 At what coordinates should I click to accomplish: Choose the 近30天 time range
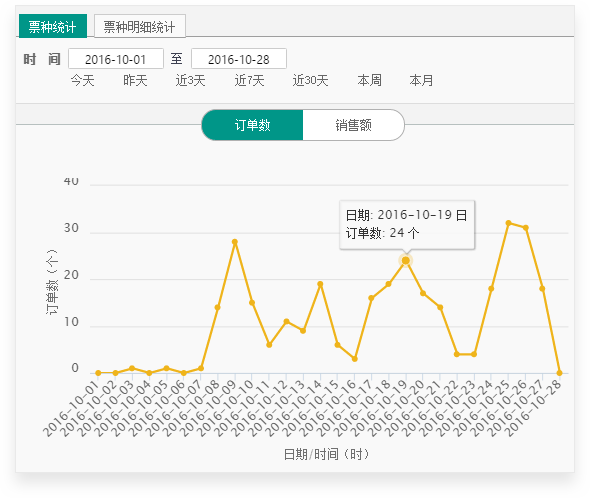(x=310, y=80)
